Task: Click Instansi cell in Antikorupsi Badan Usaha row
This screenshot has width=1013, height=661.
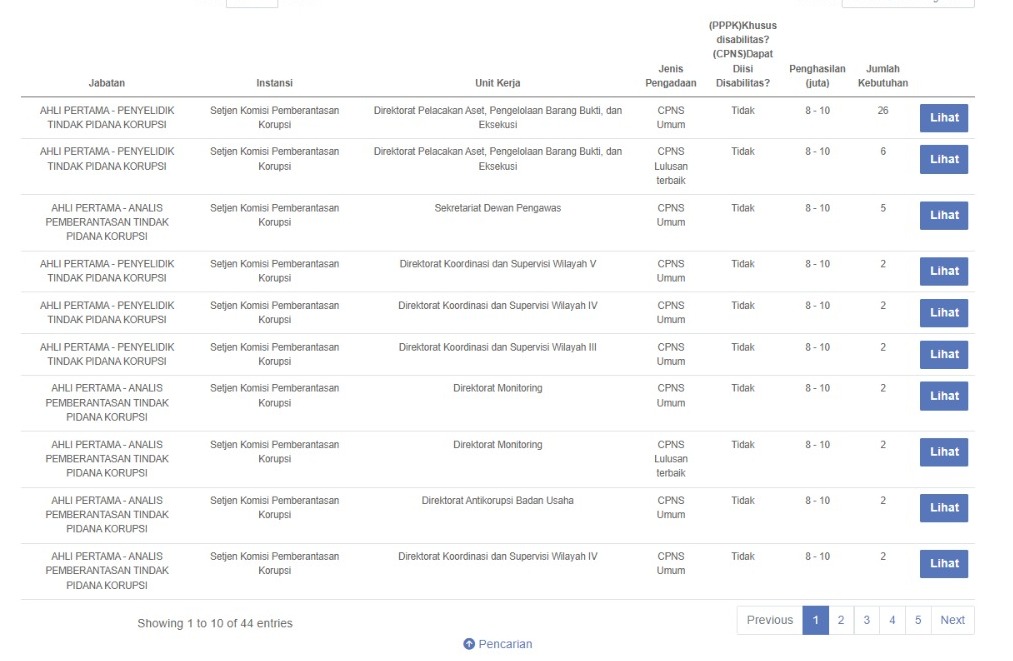Action: [x=274, y=507]
